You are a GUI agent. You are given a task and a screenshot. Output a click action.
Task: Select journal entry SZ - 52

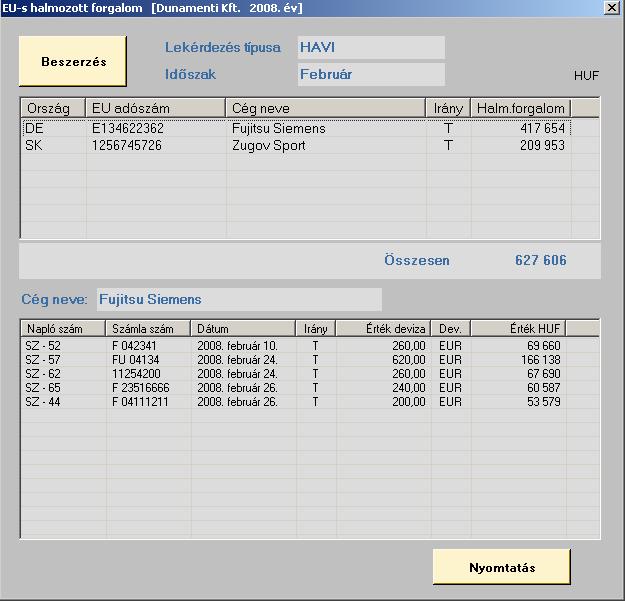pos(43,346)
